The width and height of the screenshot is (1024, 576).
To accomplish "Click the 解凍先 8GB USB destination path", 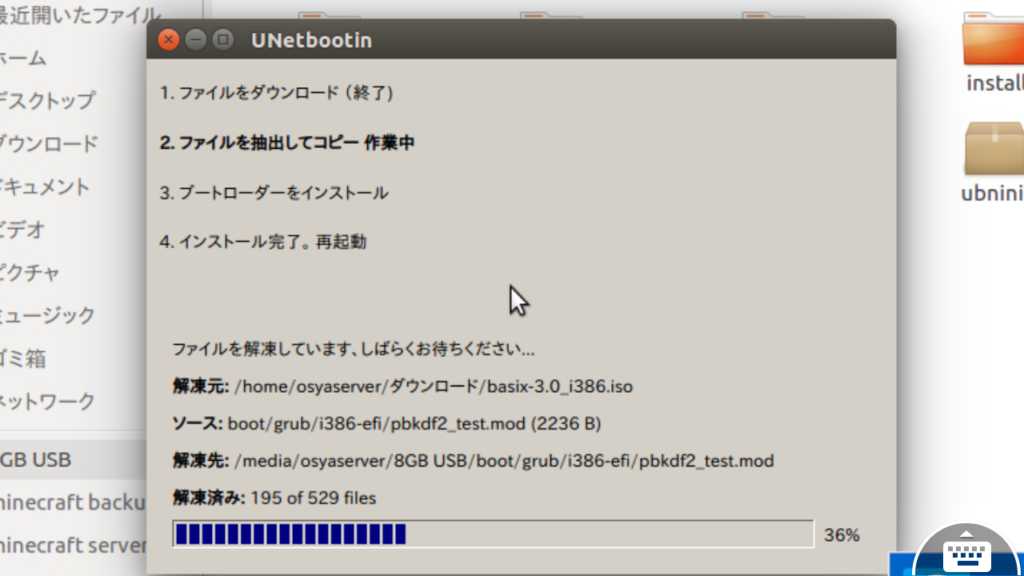I will point(473,460).
